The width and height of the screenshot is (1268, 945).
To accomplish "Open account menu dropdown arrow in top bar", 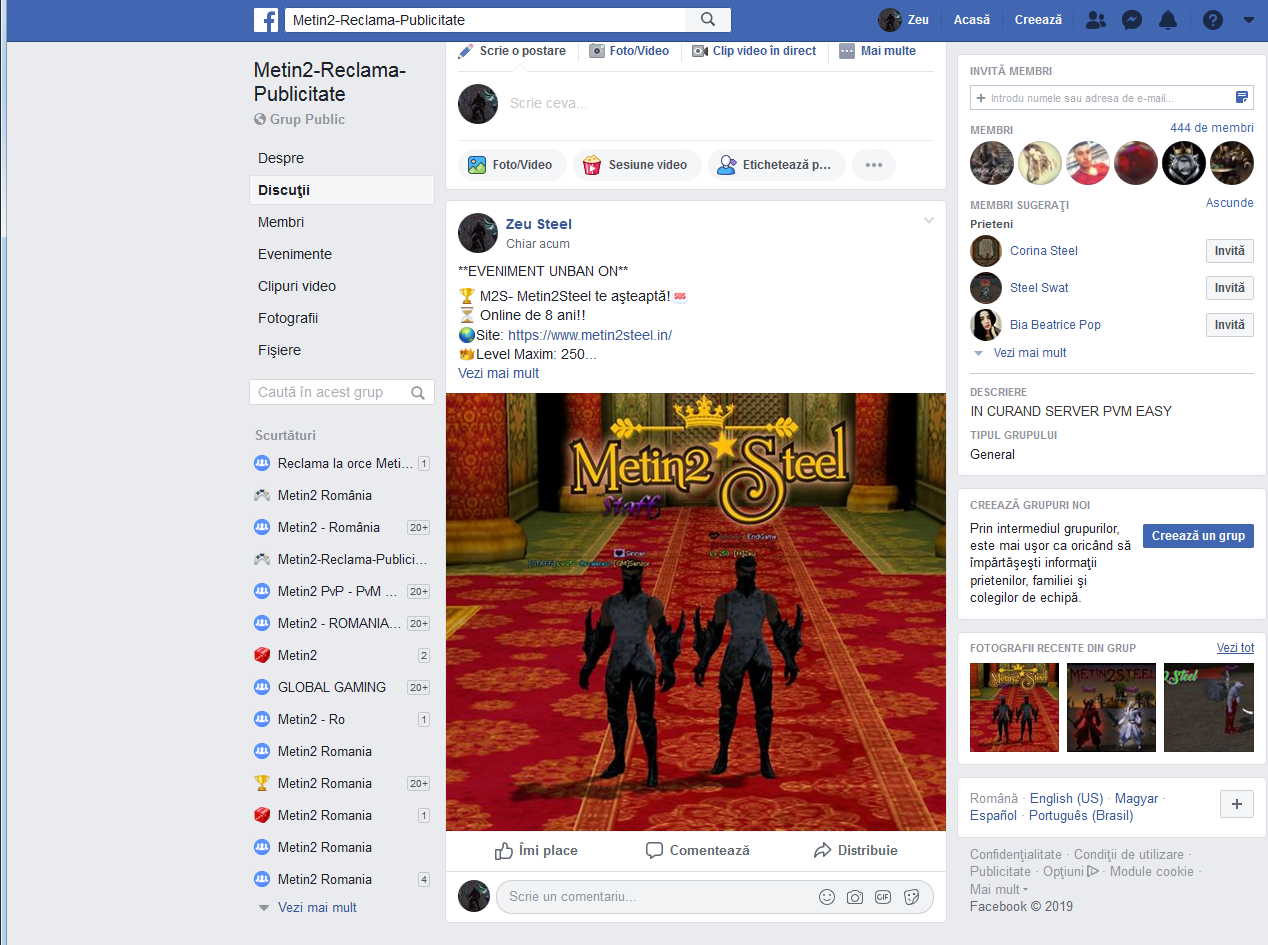I will [1248, 20].
